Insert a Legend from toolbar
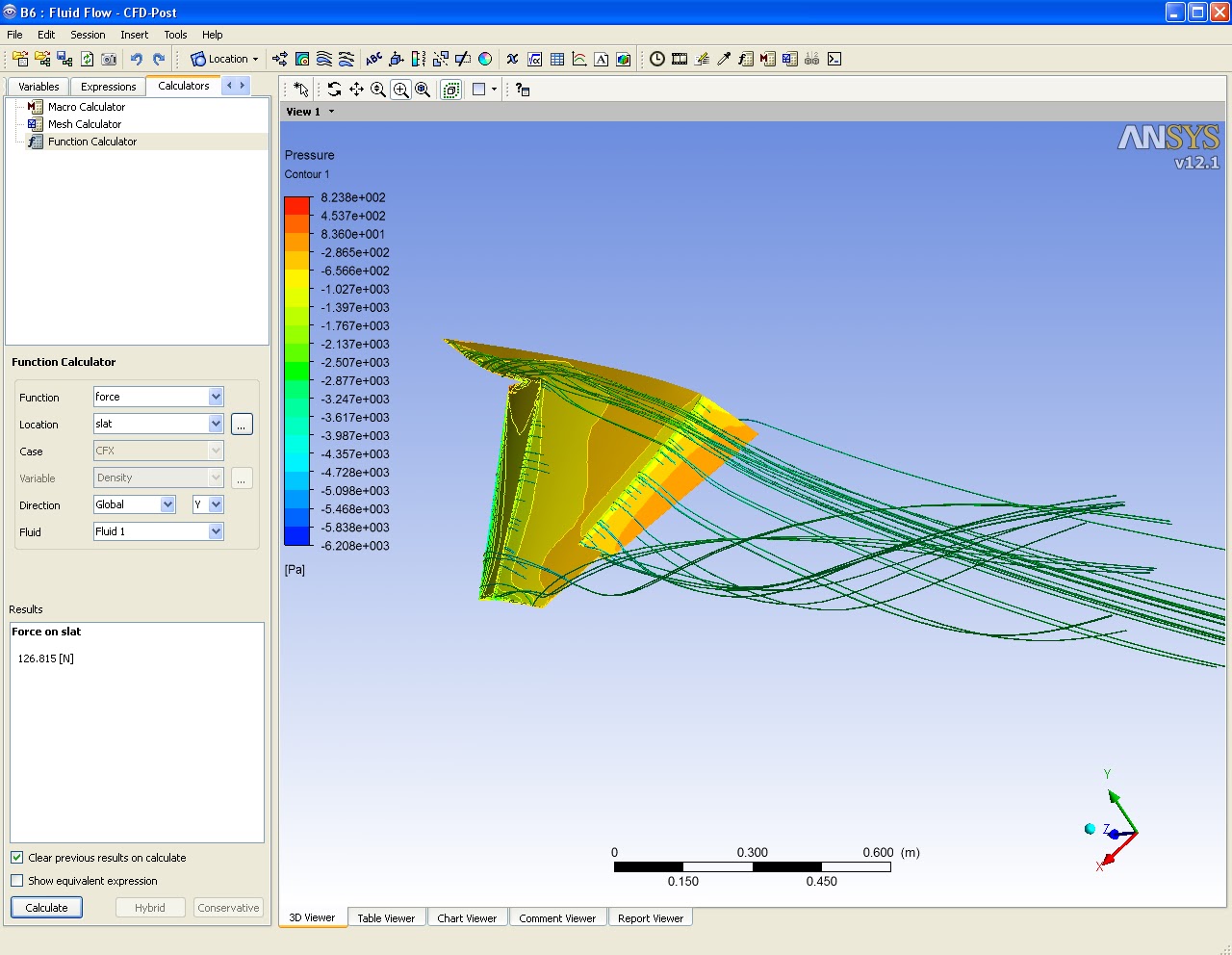The image size is (1232, 955). coord(419,59)
